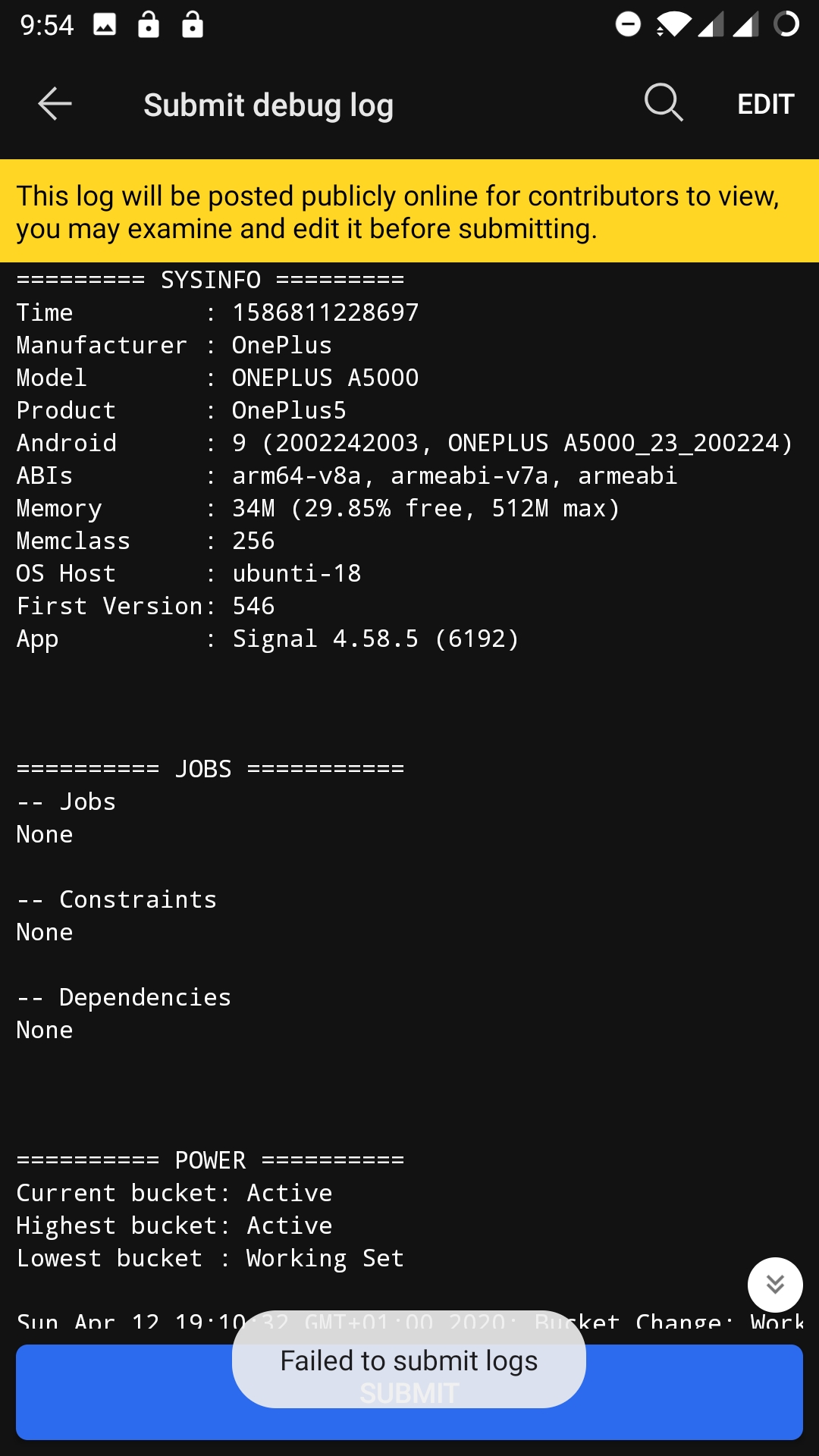Tap the yellow public log warning banner

[x=409, y=211]
